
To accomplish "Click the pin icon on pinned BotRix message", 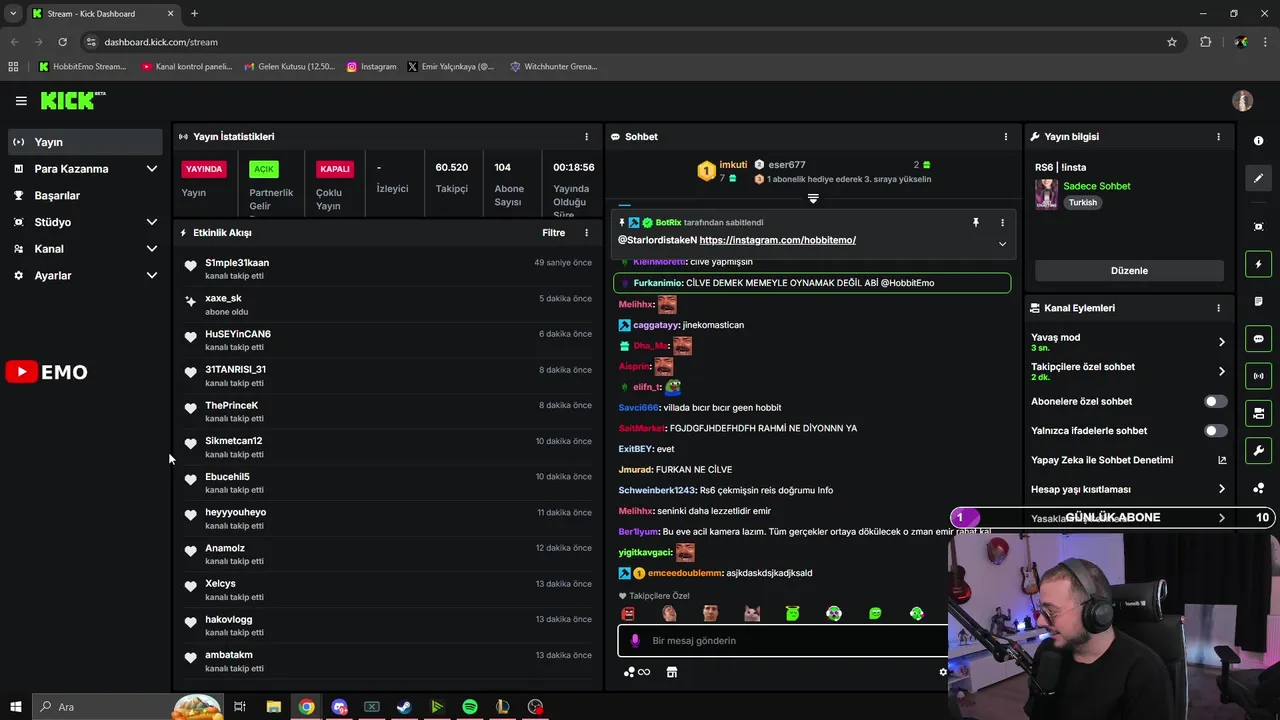I will click(x=976, y=222).
